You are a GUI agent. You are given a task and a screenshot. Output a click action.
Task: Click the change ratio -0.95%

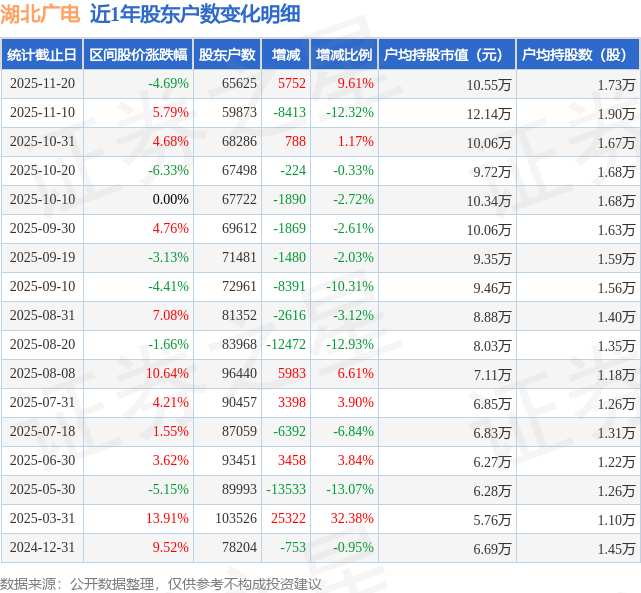(x=353, y=548)
